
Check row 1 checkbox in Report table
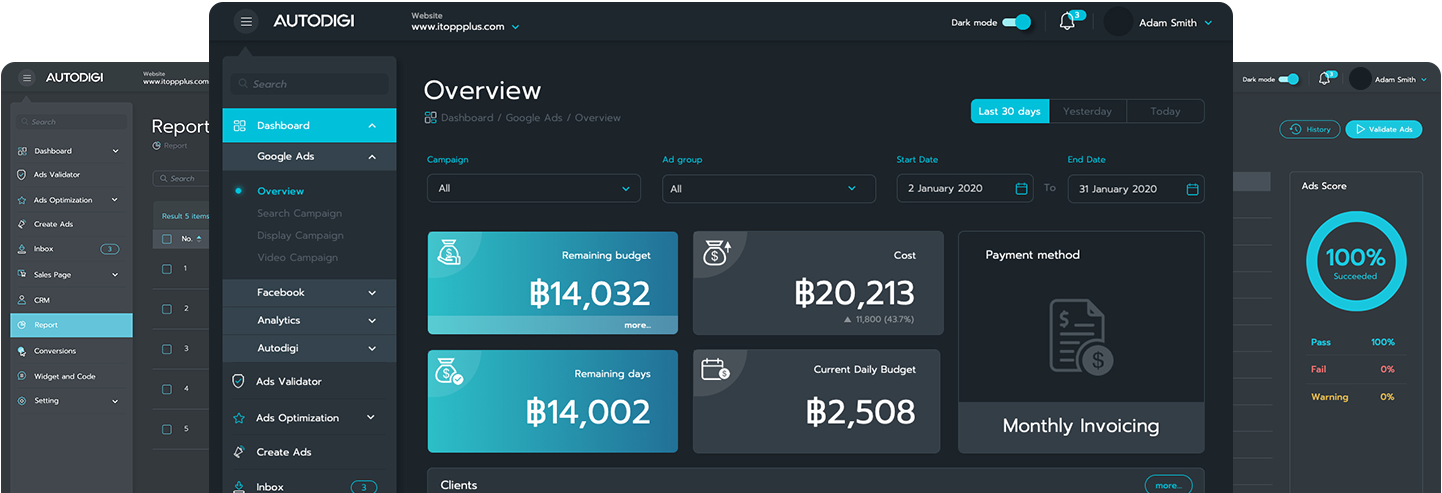pos(167,269)
